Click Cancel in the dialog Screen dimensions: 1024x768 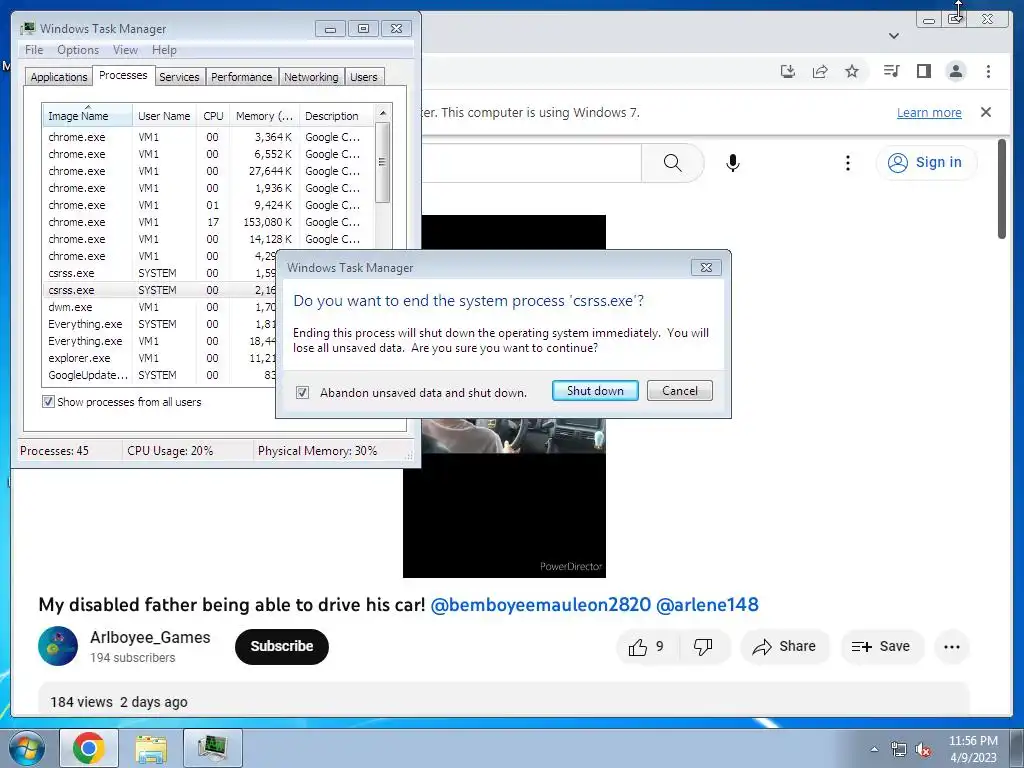click(680, 391)
